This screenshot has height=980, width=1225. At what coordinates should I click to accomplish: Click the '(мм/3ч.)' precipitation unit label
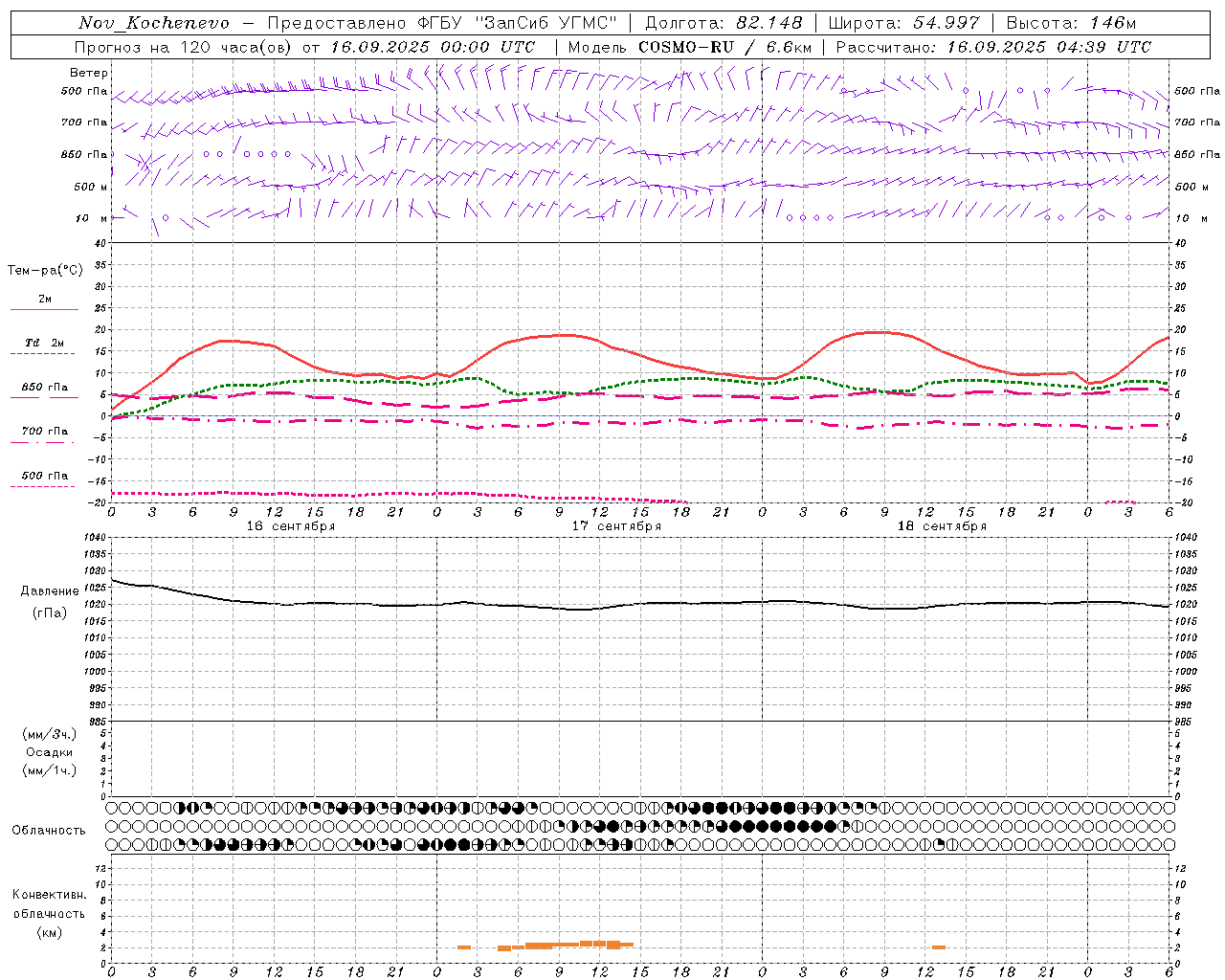coord(50,734)
